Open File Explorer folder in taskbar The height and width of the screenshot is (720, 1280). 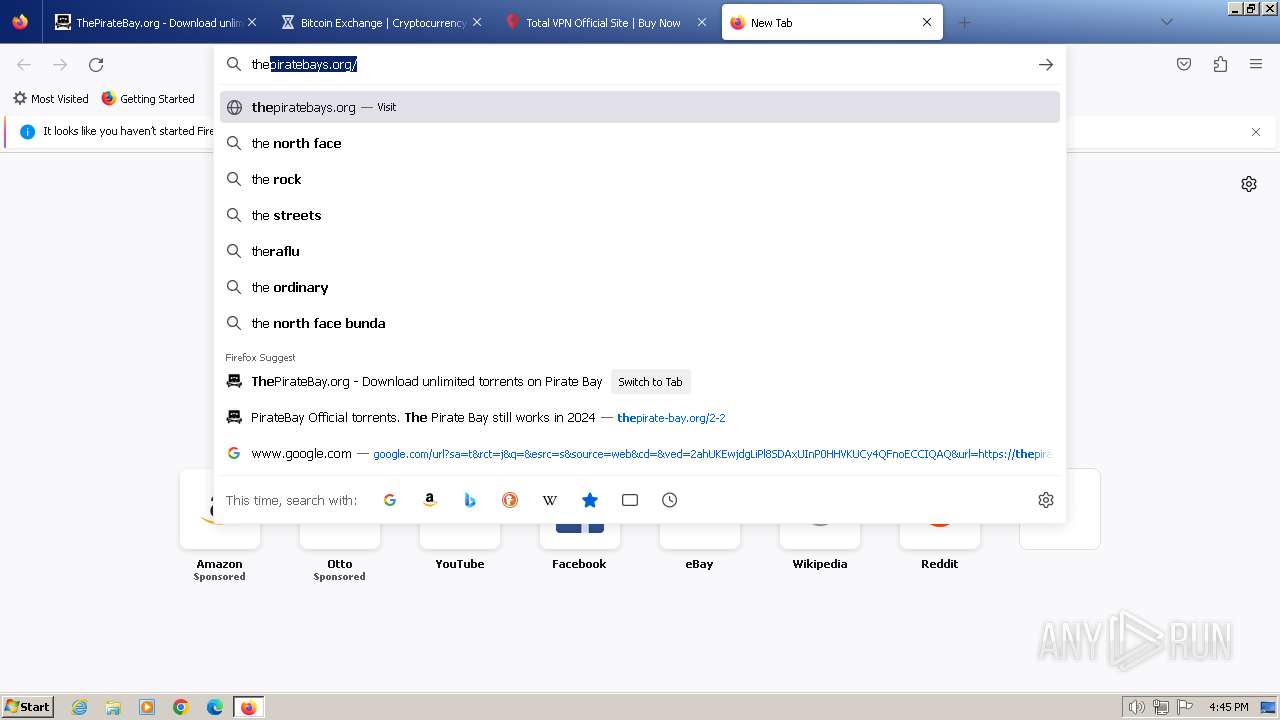[x=113, y=707]
